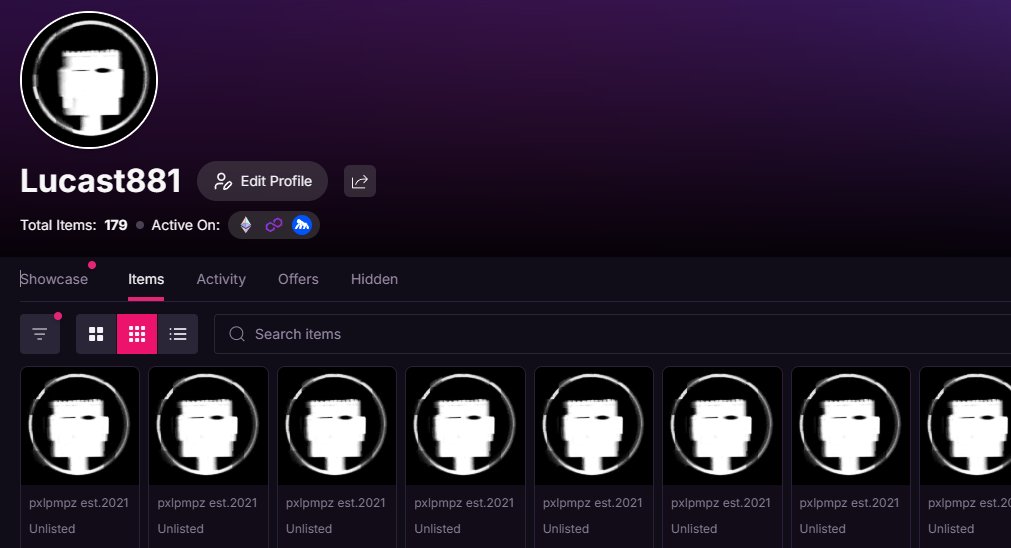
Task: Click the Polygon chain icon
Action: (273, 225)
